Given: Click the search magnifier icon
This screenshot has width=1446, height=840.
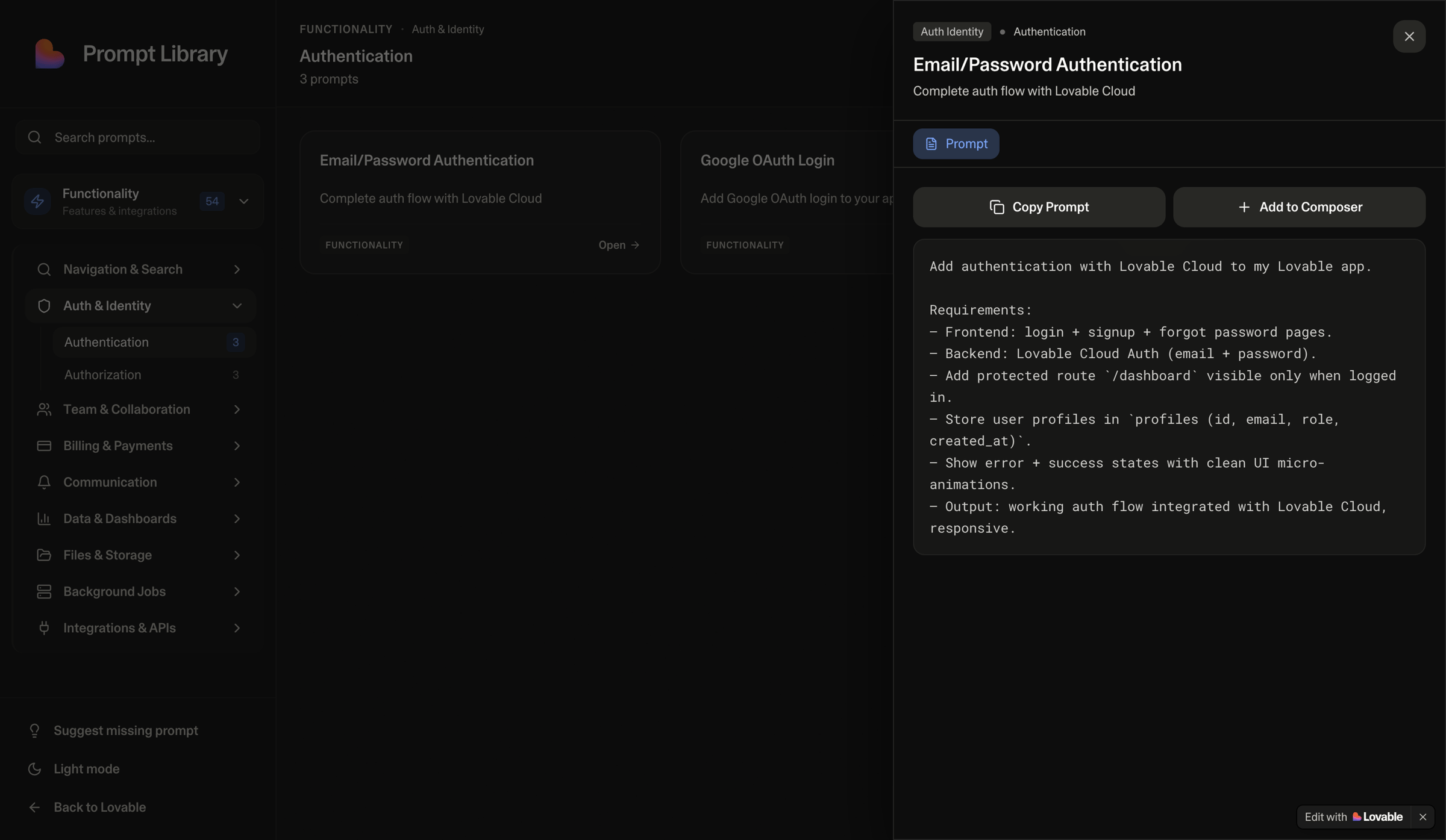Looking at the screenshot, I should point(34,137).
